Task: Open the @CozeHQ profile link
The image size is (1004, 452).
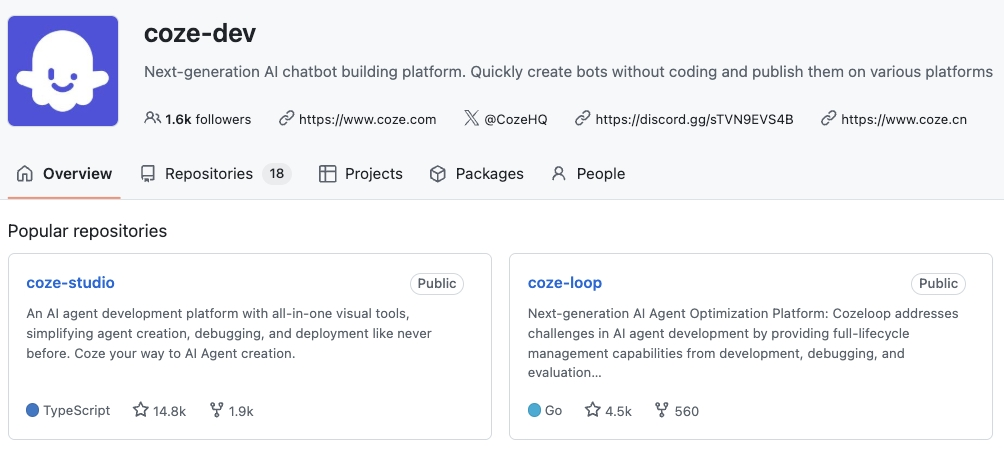Action: pos(516,119)
